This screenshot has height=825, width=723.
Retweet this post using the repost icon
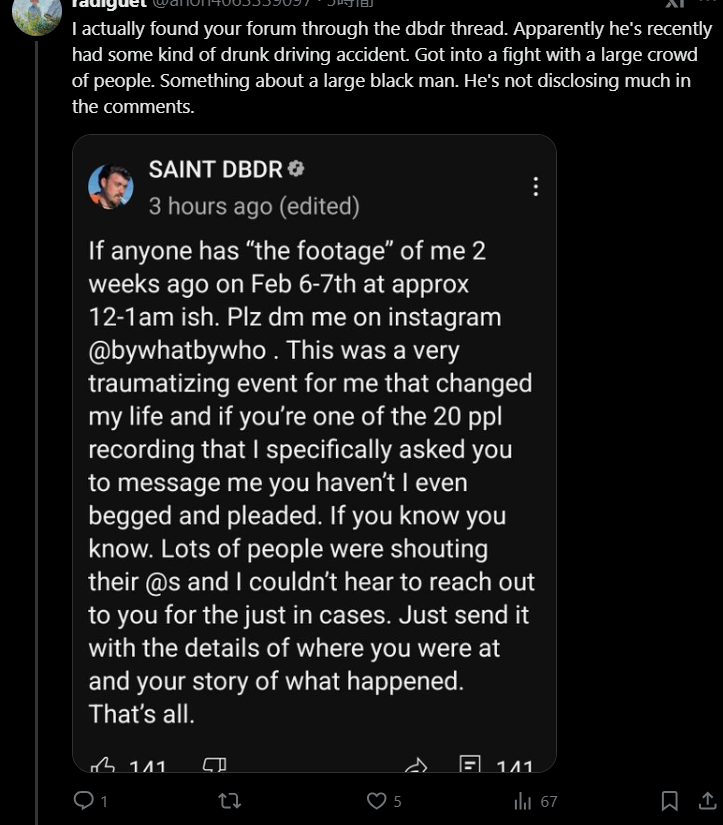pyautogui.click(x=229, y=800)
